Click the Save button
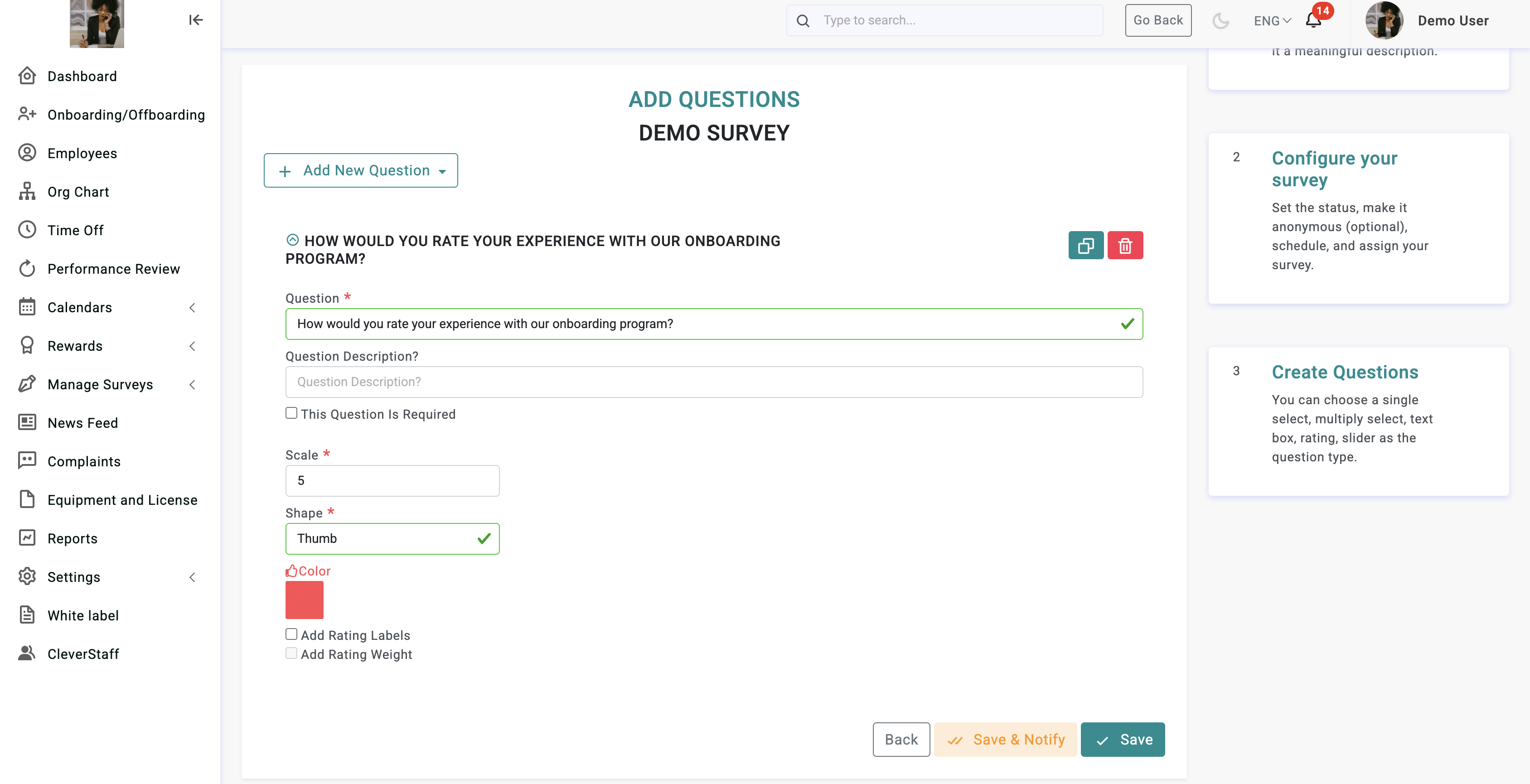 tap(1123, 740)
